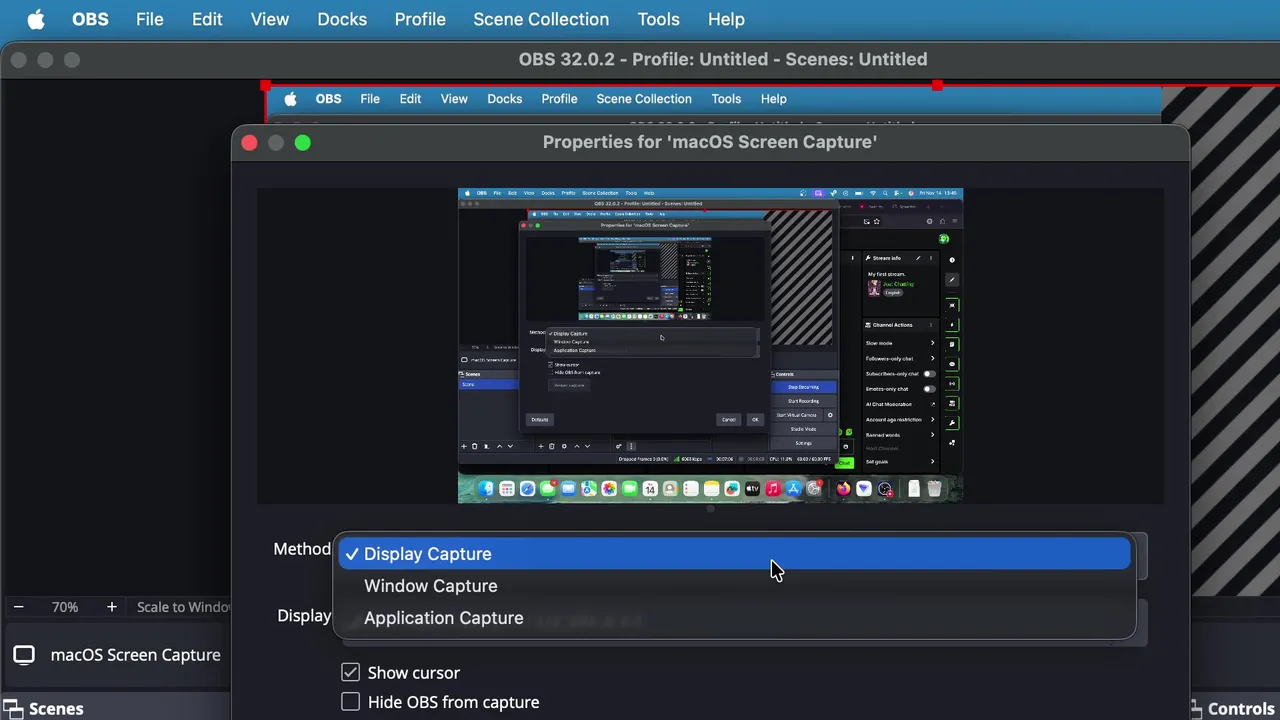Click the green zoom button of Properties dialog
This screenshot has height=720, width=1280.
[x=303, y=143]
